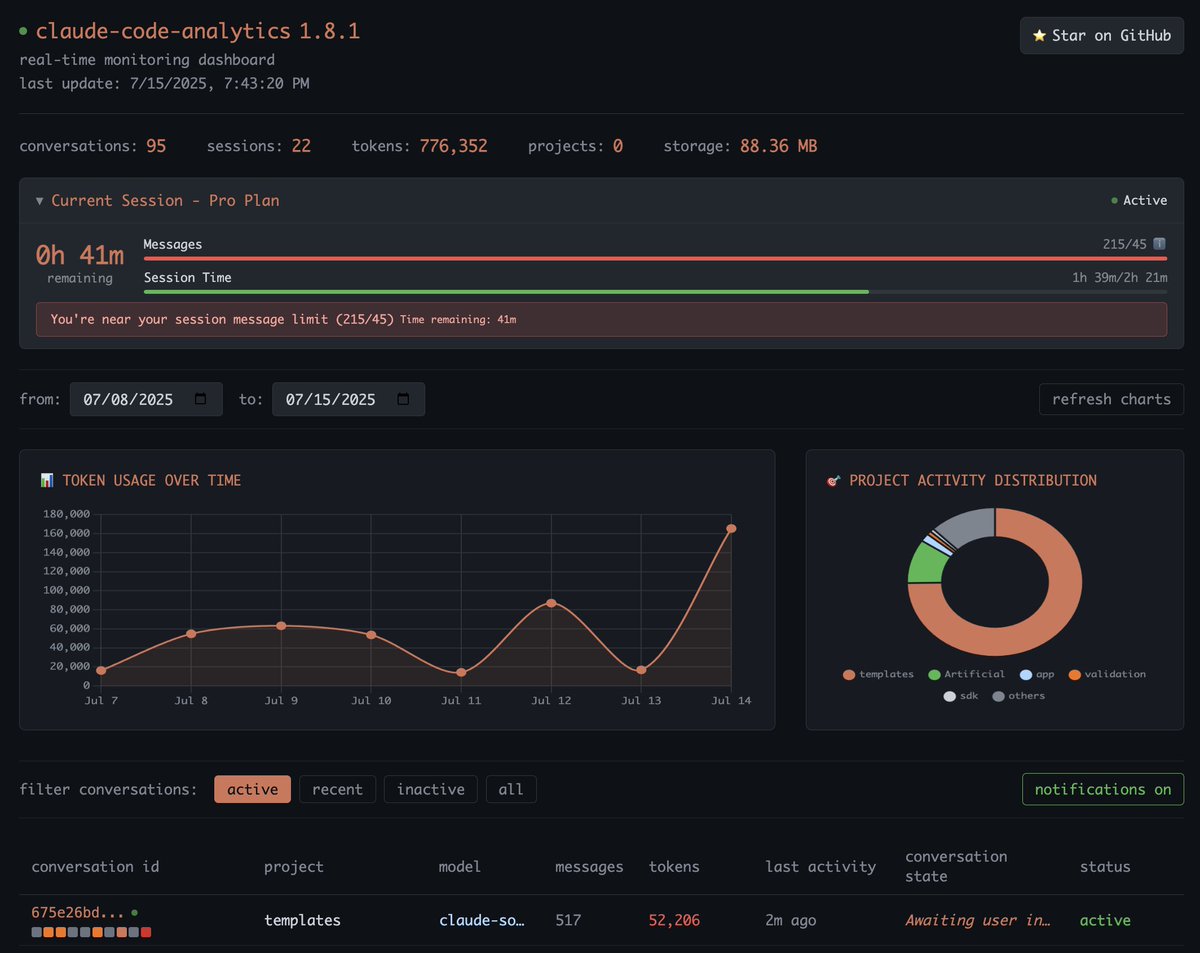Image resolution: width=1200 pixels, height=953 pixels.
Task: Click the active status in conversation row
Action: [1105, 920]
